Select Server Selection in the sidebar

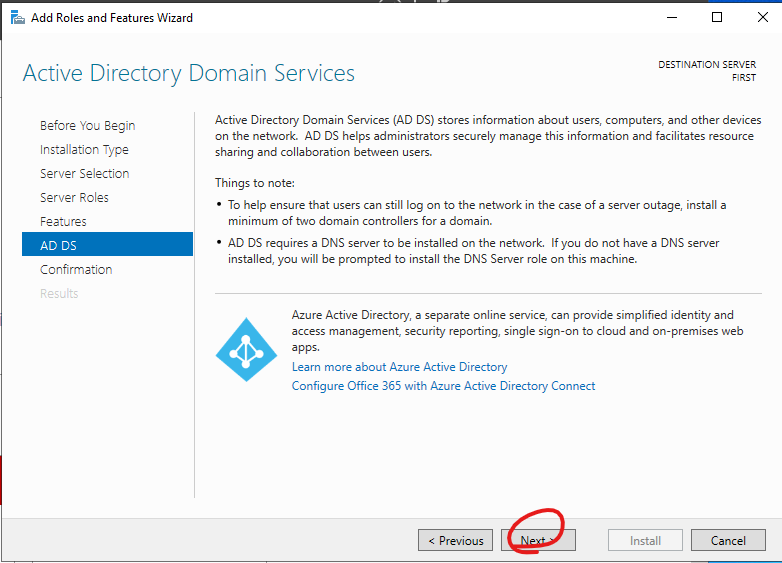84,174
